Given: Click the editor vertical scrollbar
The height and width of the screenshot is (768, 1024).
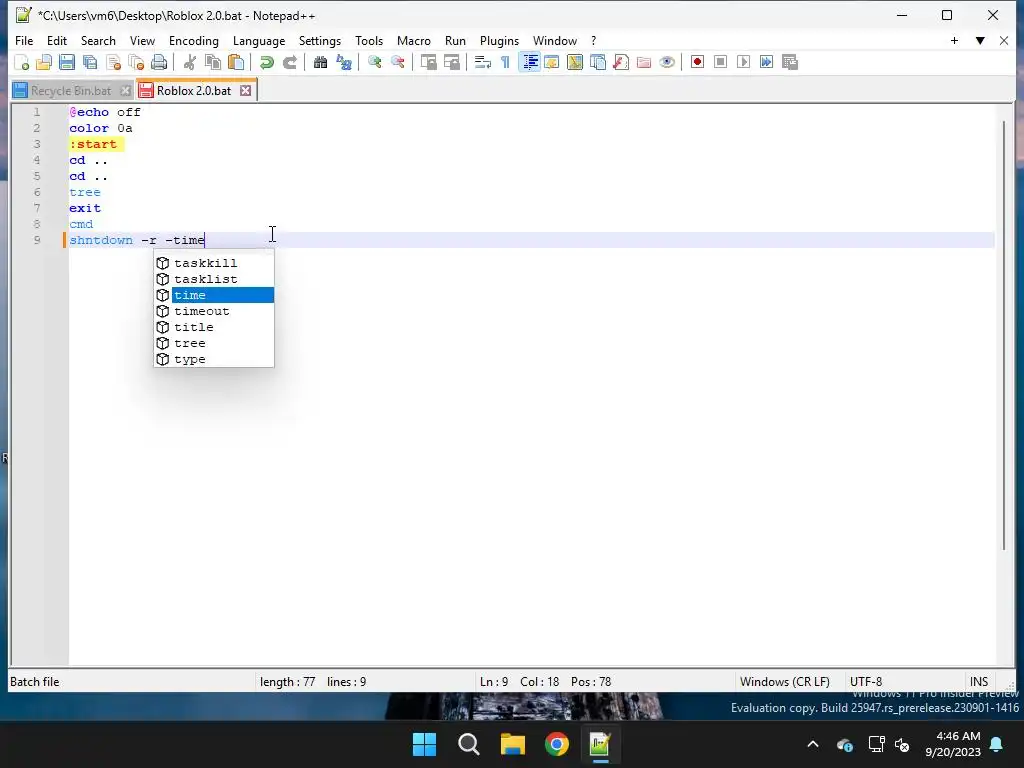Looking at the screenshot, I should [x=1005, y=335].
